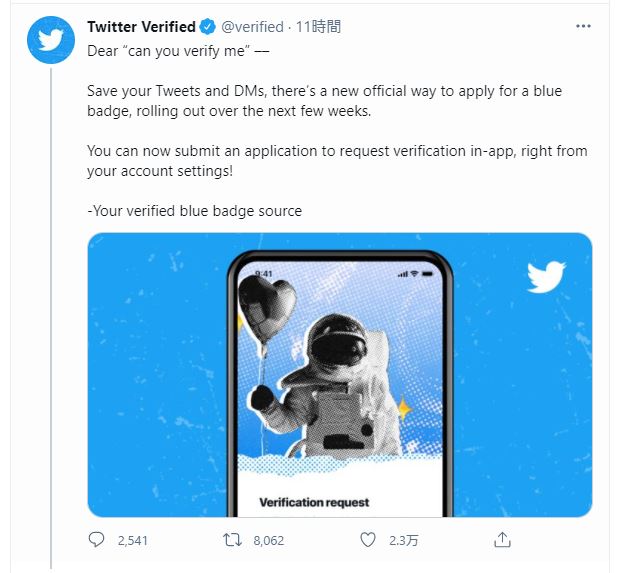The image size is (637, 573).
Task: Click Verification request text in image
Action: (x=314, y=502)
